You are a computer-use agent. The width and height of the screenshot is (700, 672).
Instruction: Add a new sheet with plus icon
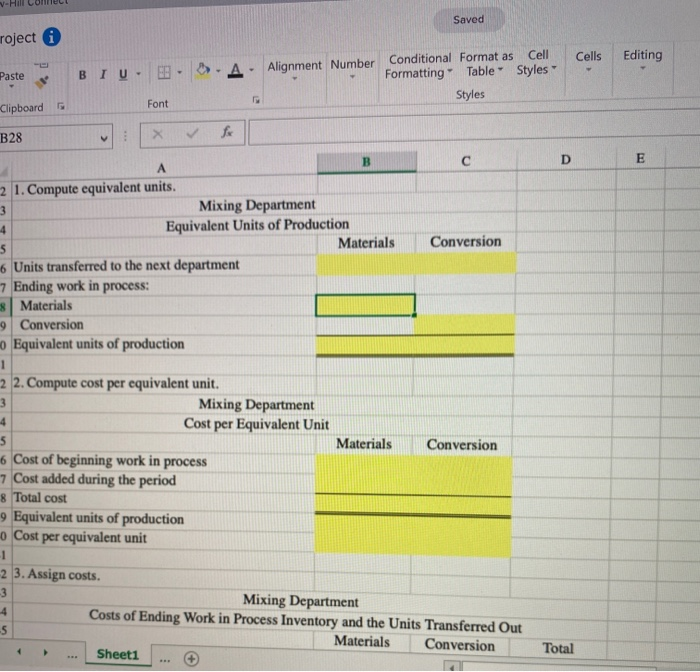pos(192,659)
